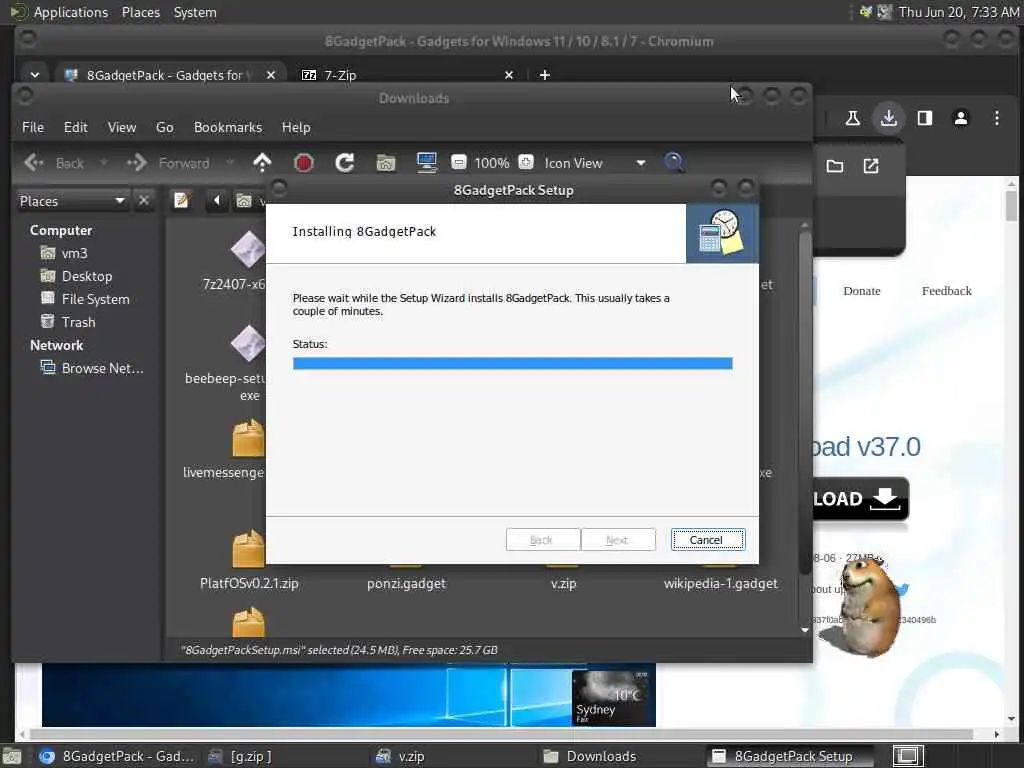1024x768 pixels.
Task: Open downloads page external link icon
Action: (x=871, y=166)
